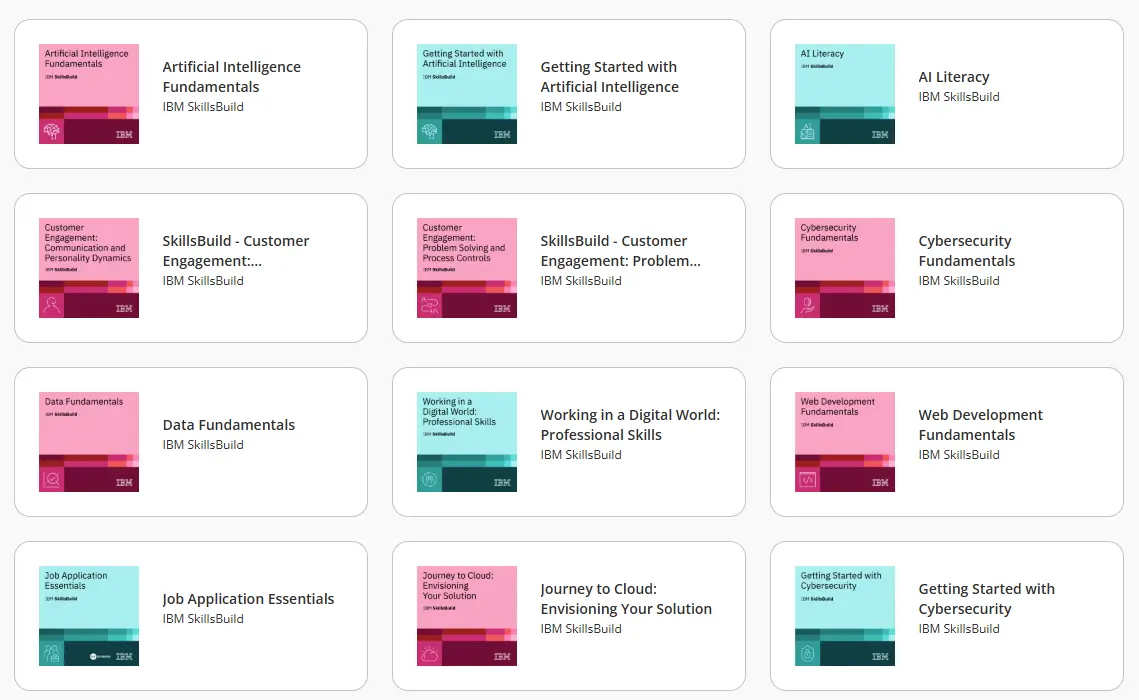Viewport: 1139px width, 700px height.
Task: Open SkillsBuild Customer Engagement: Problem... title
Action: click(620, 251)
